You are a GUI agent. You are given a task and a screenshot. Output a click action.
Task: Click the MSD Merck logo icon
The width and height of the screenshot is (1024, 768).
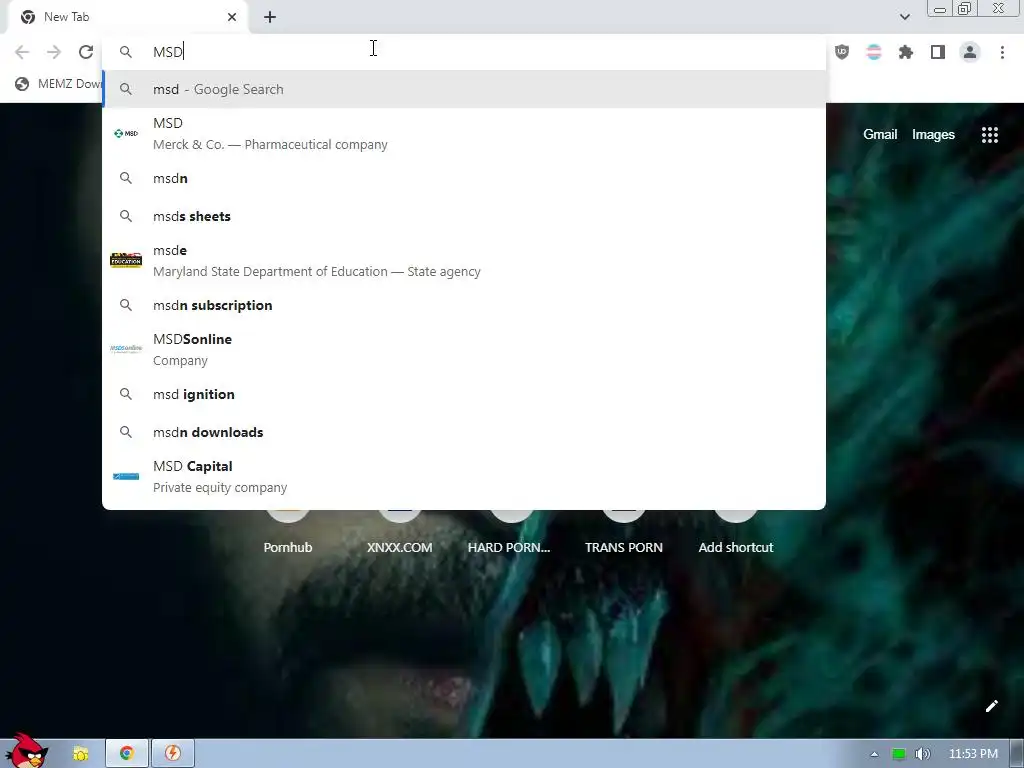[126, 133]
